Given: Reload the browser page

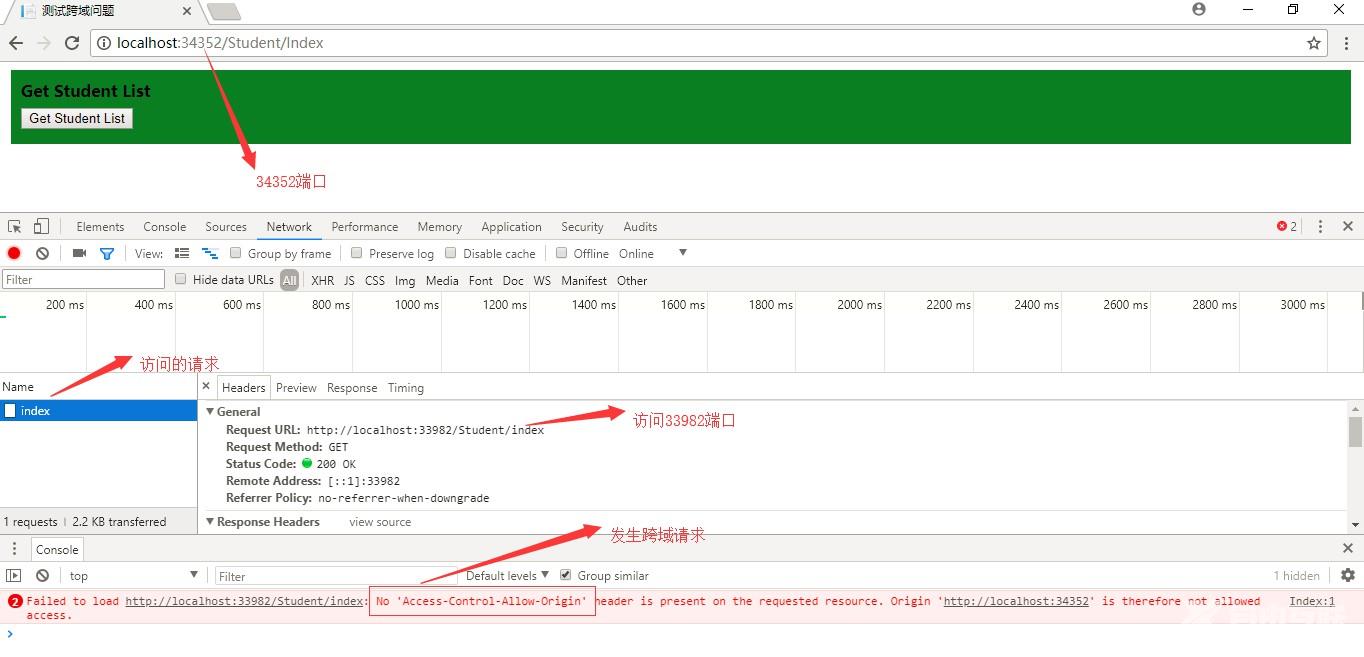Looking at the screenshot, I should coord(72,43).
